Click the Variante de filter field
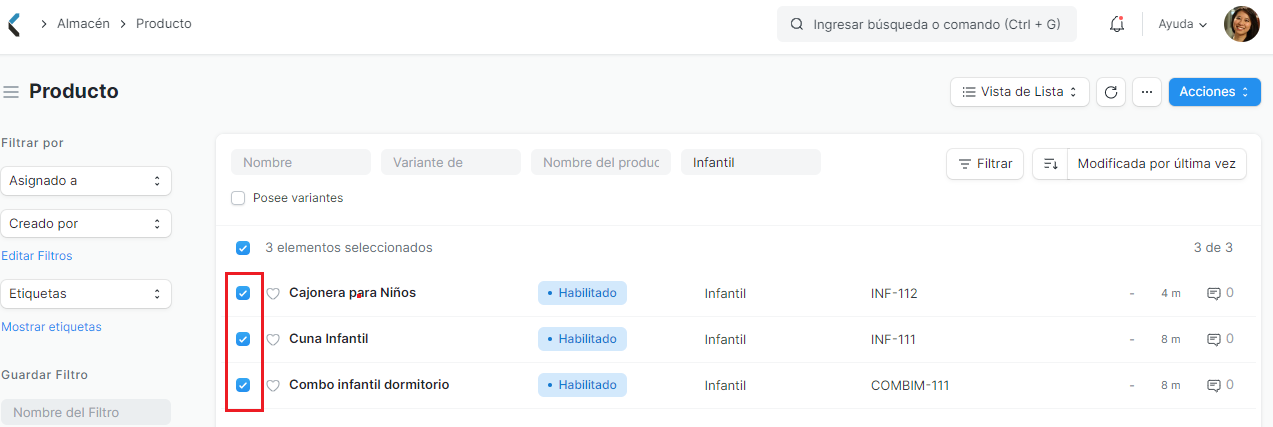This screenshot has width=1273, height=427. click(x=451, y=162)
